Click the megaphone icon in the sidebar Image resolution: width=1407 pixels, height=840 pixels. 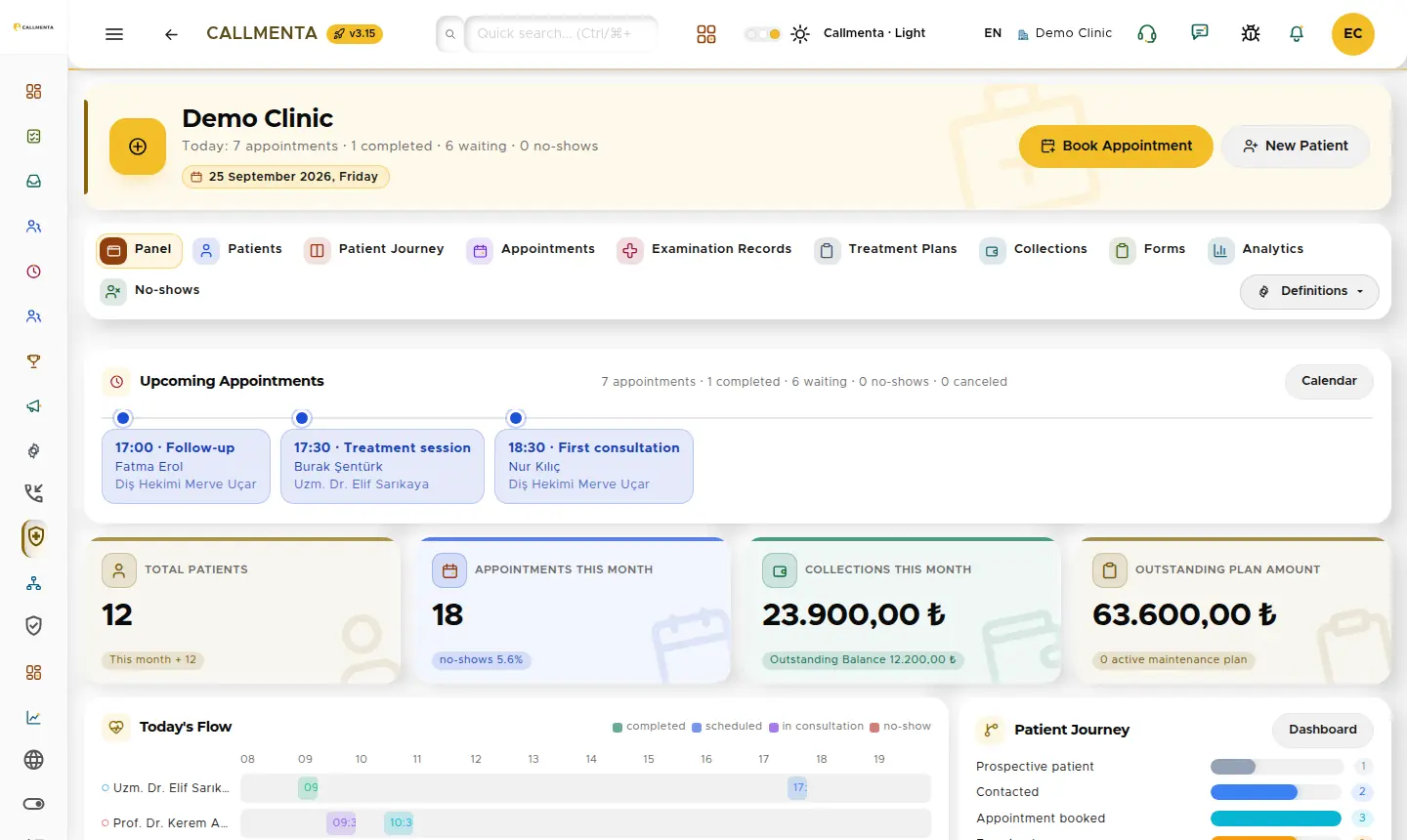click(34, 406)
